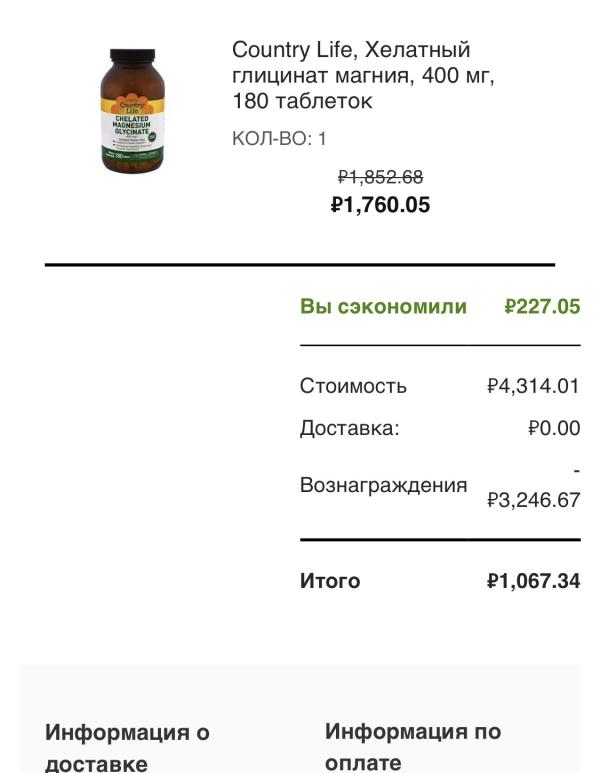Click the Country Life magnesium bottle thumbnail
The image size is (600, 773).
pyautogui.click(x=134, y=111)
